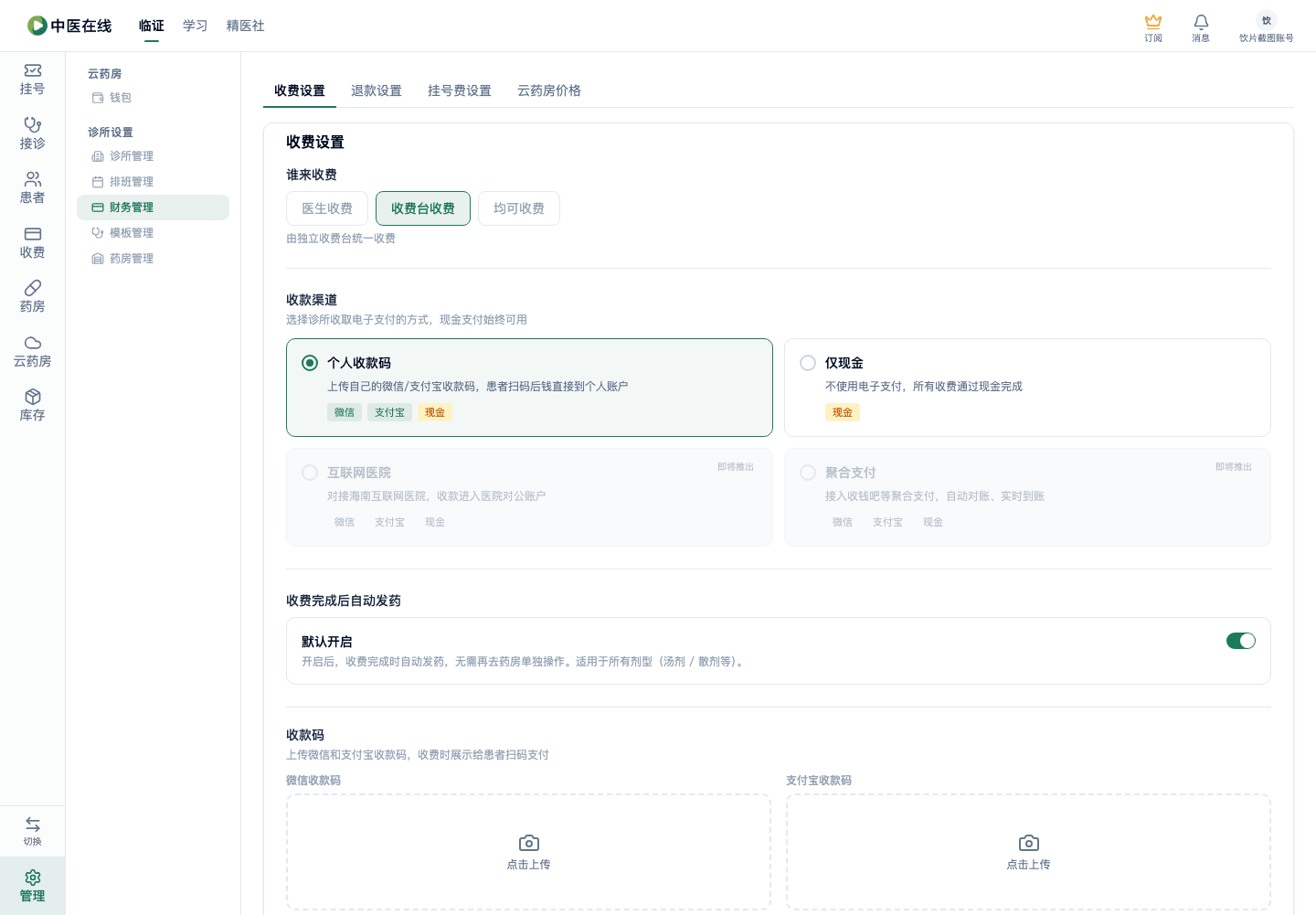Switch to the 挂号费设置 tab
1316x915 pixels.
460,90
